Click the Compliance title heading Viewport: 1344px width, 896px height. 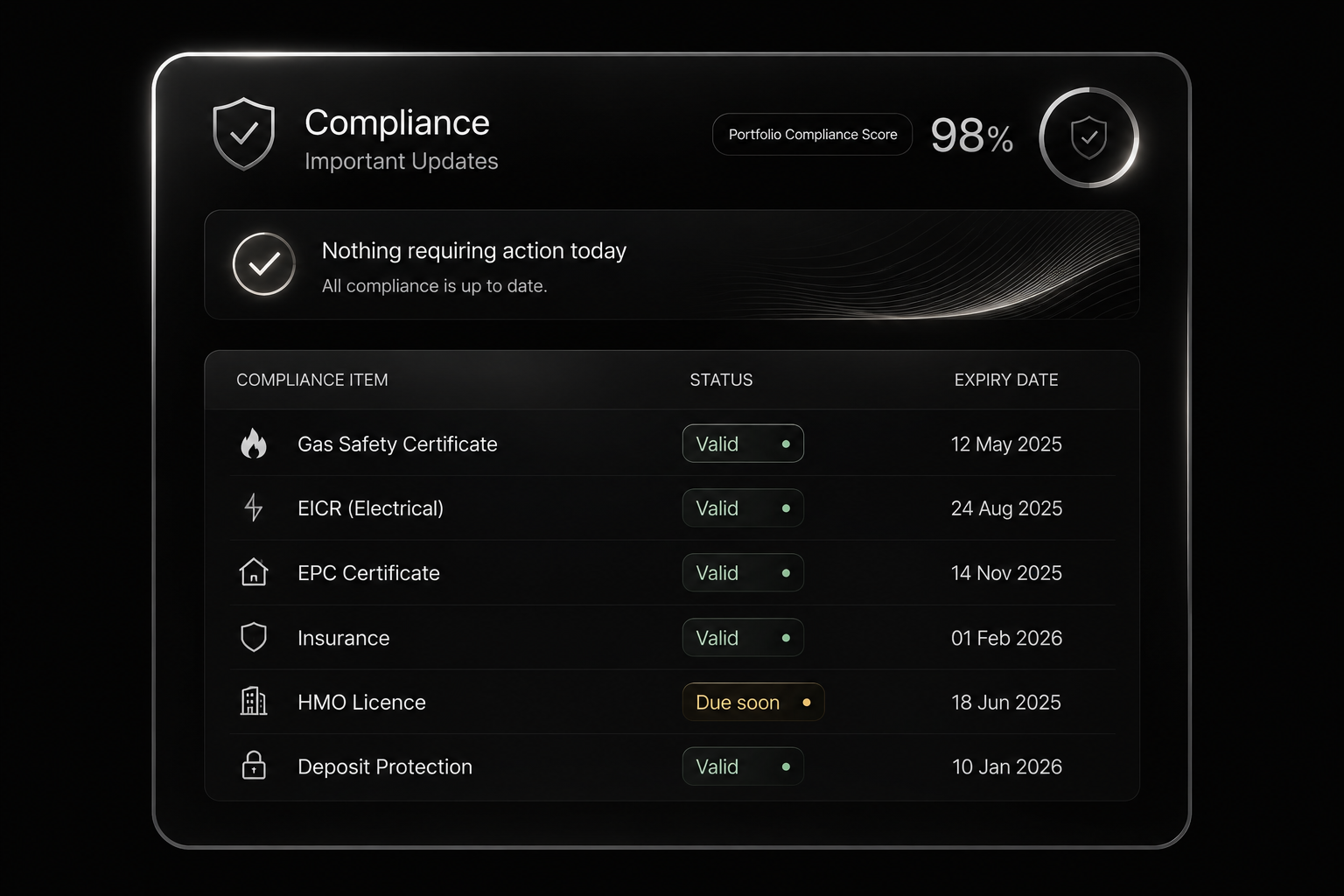[397, 122]
